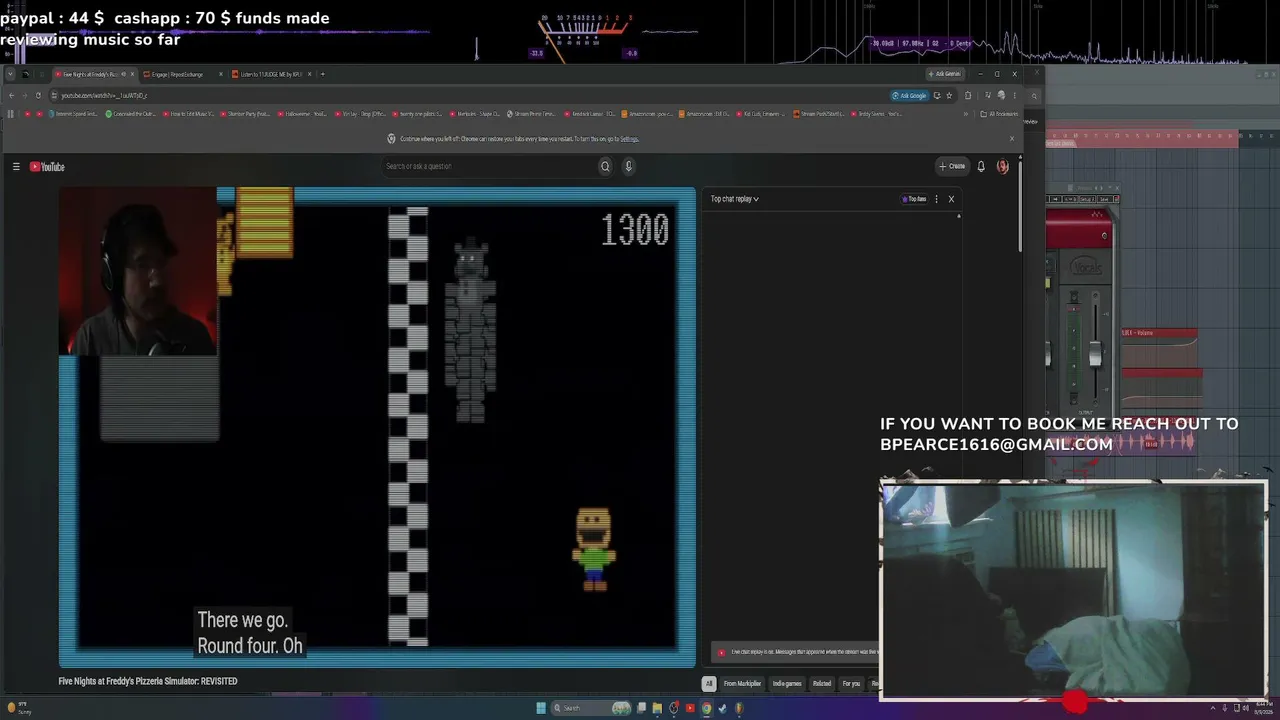Open File Explorer from the taskbar
The width and height of the screenshot is (1280, 720).
657,708
